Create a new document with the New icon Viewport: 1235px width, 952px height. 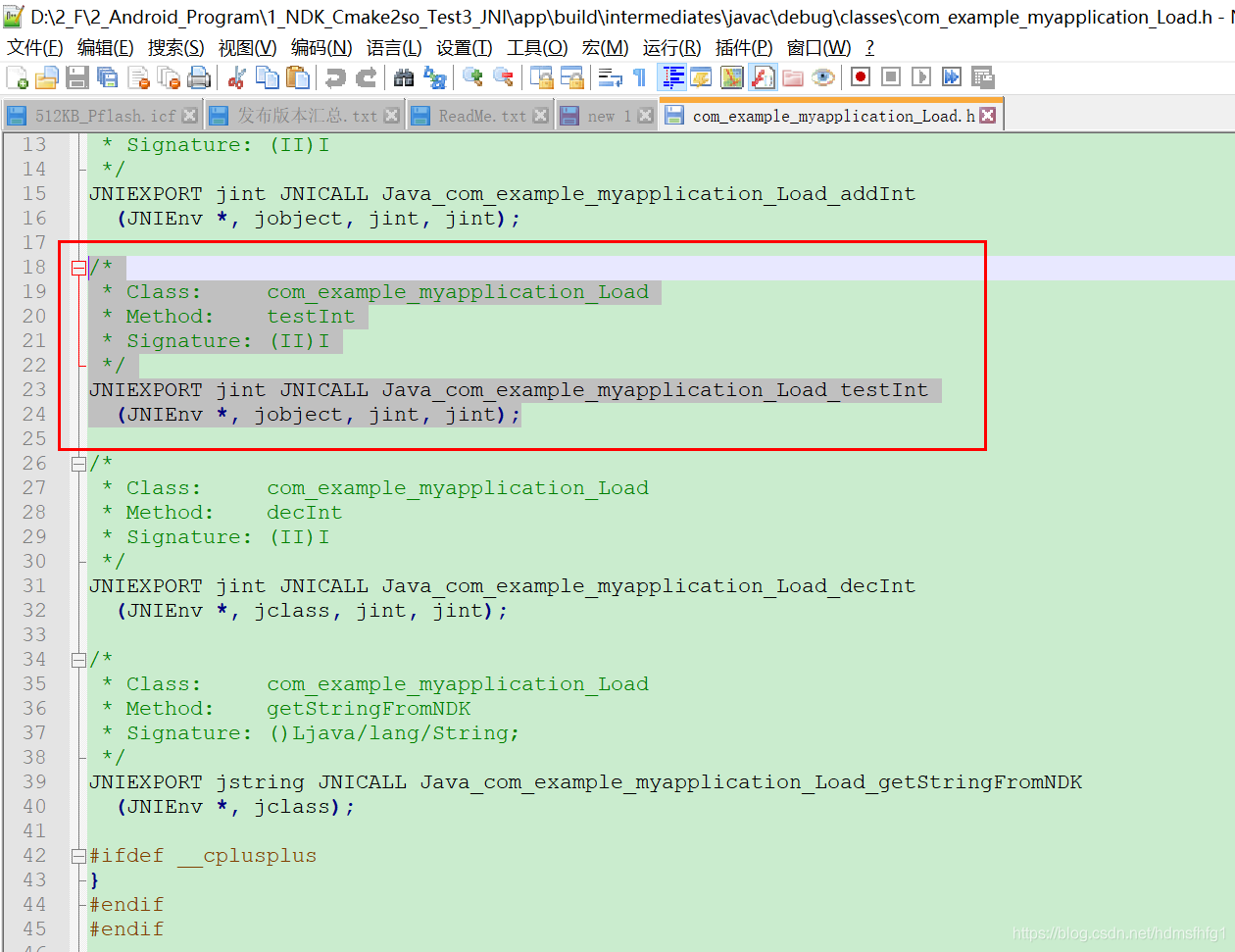[x=18, y=77]
